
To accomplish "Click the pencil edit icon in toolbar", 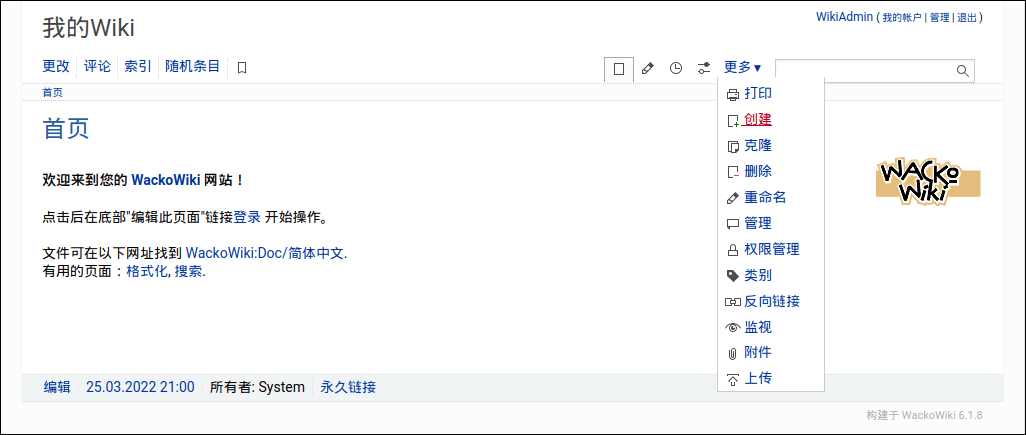I will pos(648,69).
